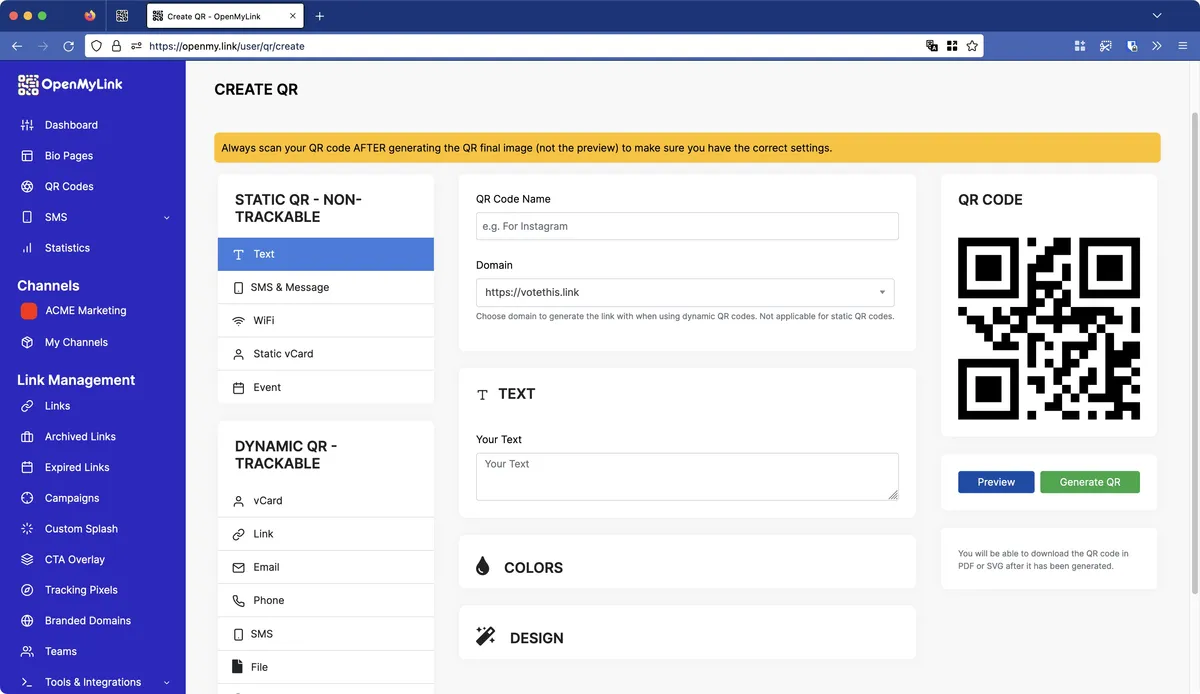Click the Dashboard icon in the sidebar
1200x694 pixels.
click(27, 125)
